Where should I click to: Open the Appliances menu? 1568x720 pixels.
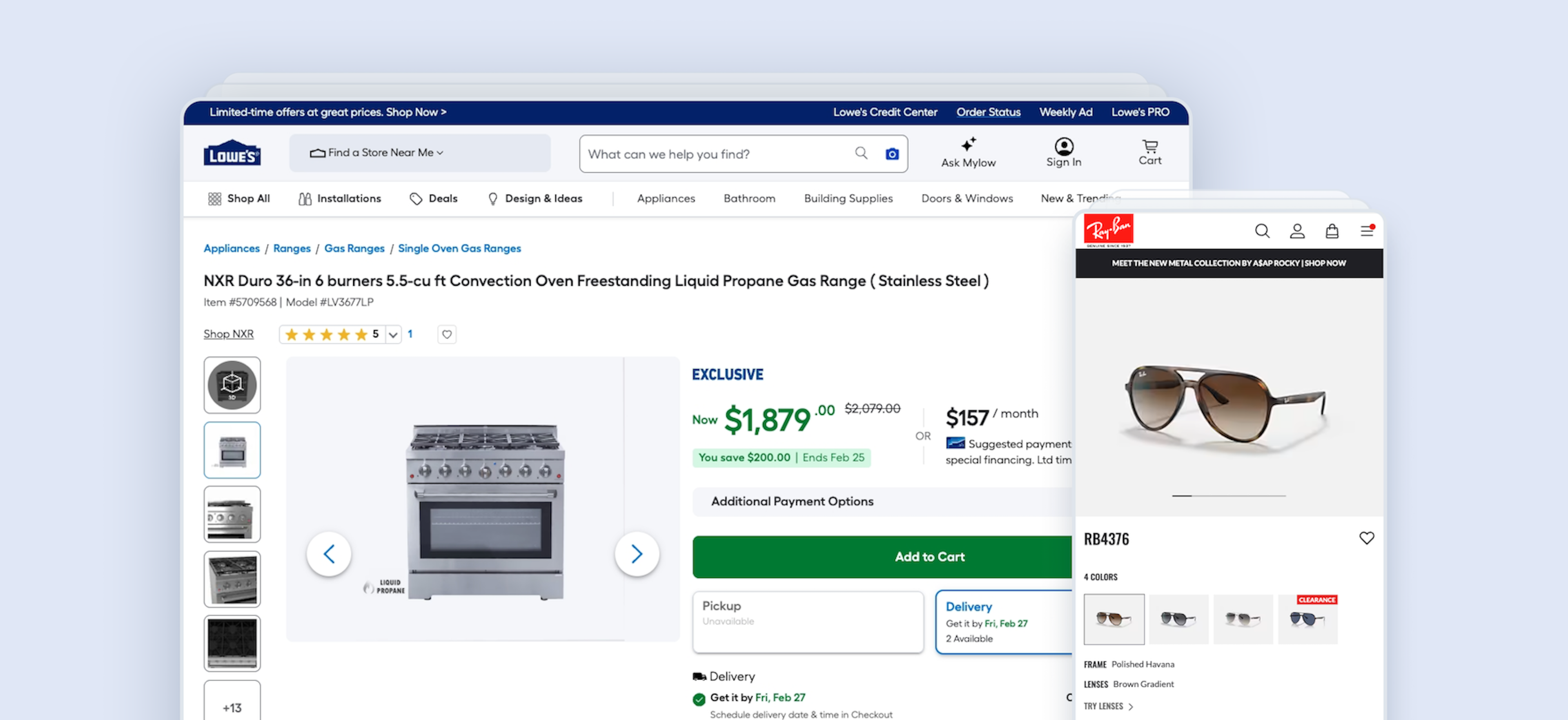point(665,198)
